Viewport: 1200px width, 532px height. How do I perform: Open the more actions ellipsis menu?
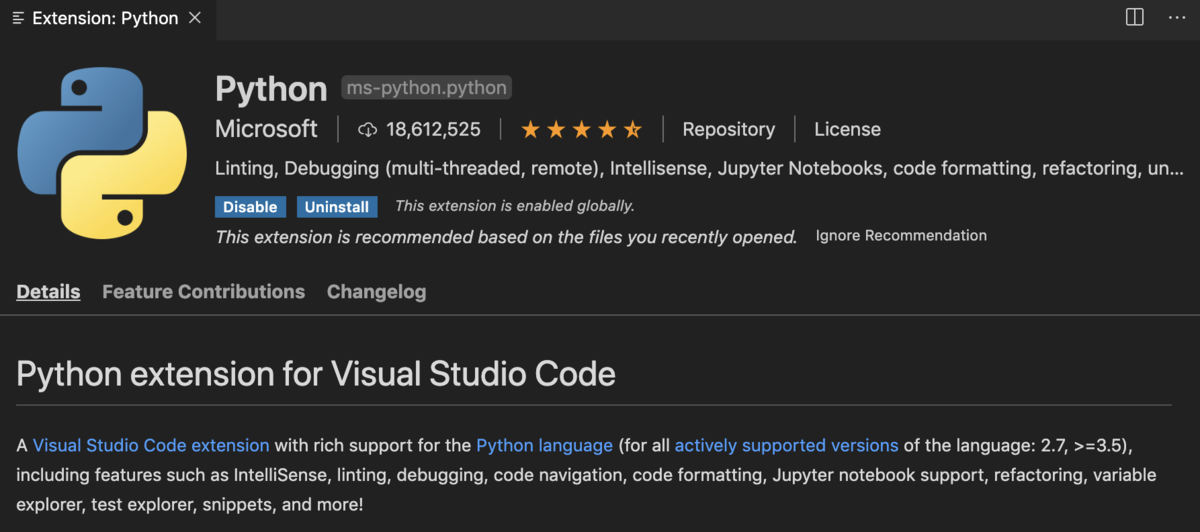1176,18
